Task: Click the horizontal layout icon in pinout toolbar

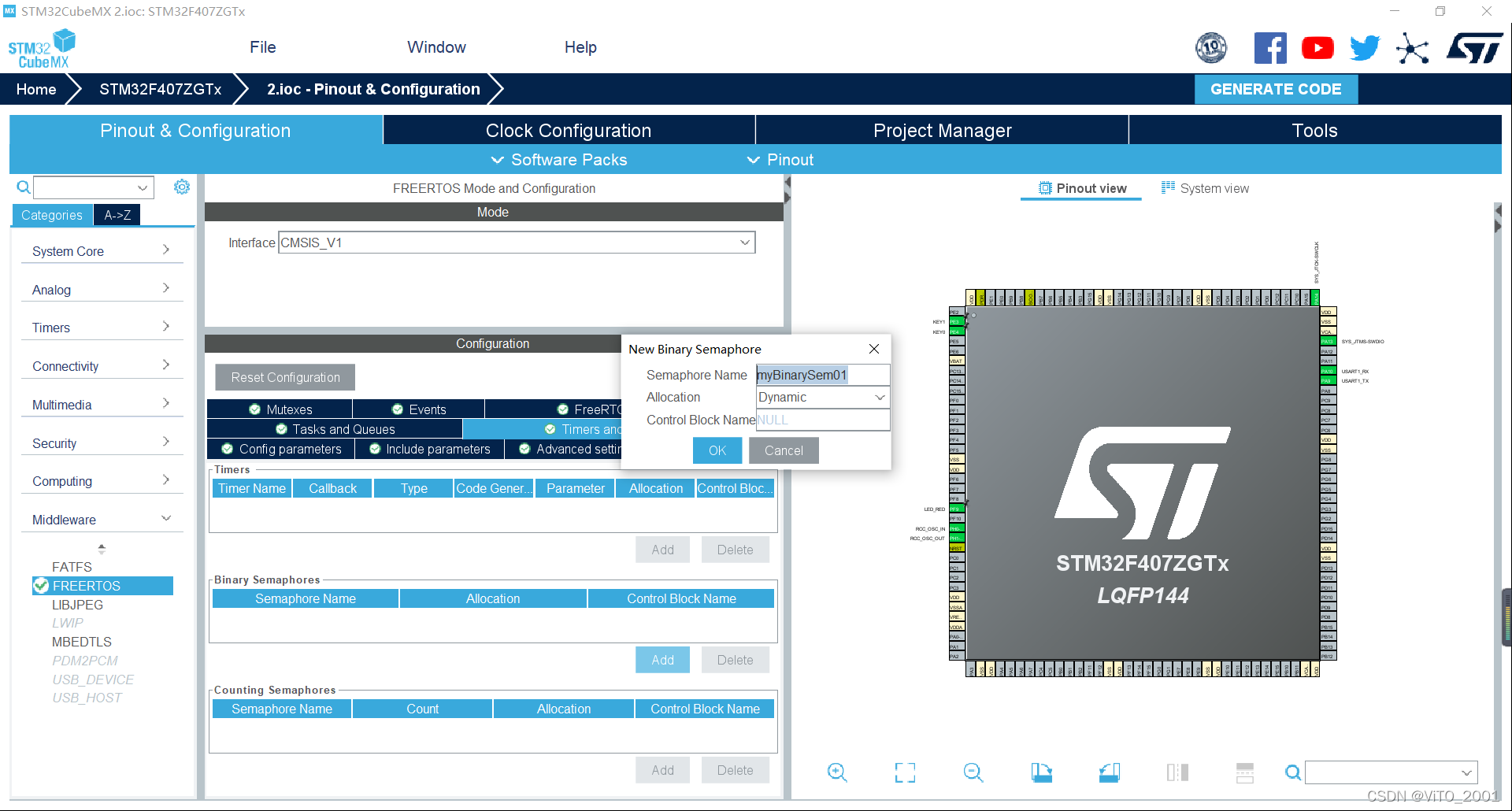Action: (x=1245, y=772)
